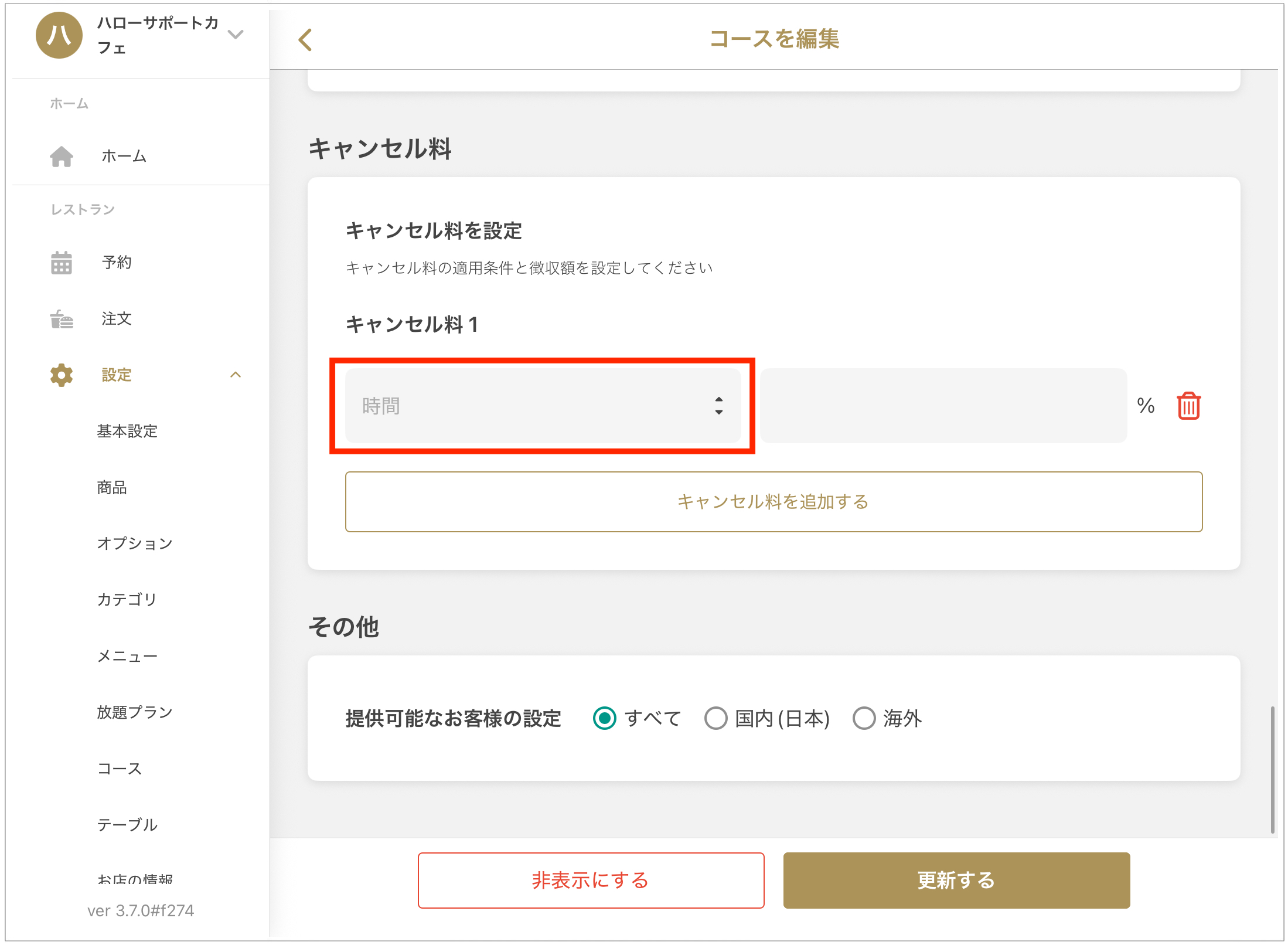Click the cancellation fee percent input field
Screen dimensions: 1288x945
943,406
